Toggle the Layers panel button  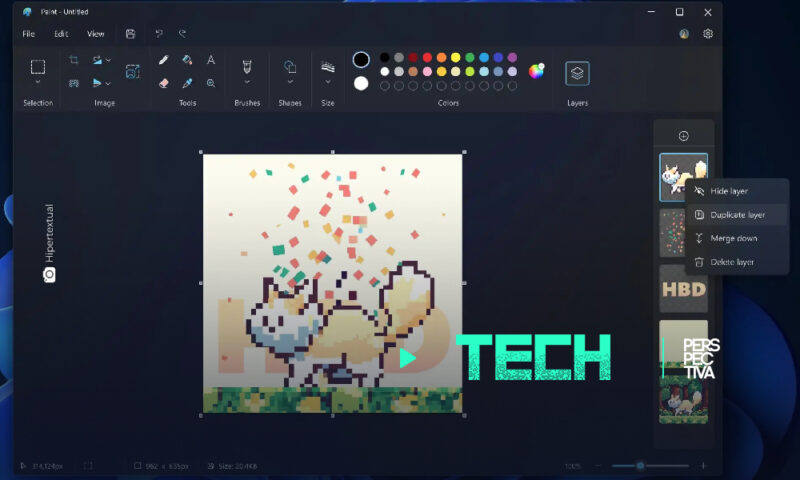click(577, 73)
